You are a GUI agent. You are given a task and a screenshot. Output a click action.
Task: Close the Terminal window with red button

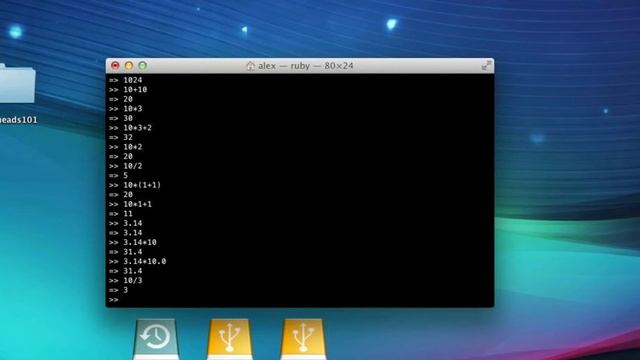pos(115,66)
